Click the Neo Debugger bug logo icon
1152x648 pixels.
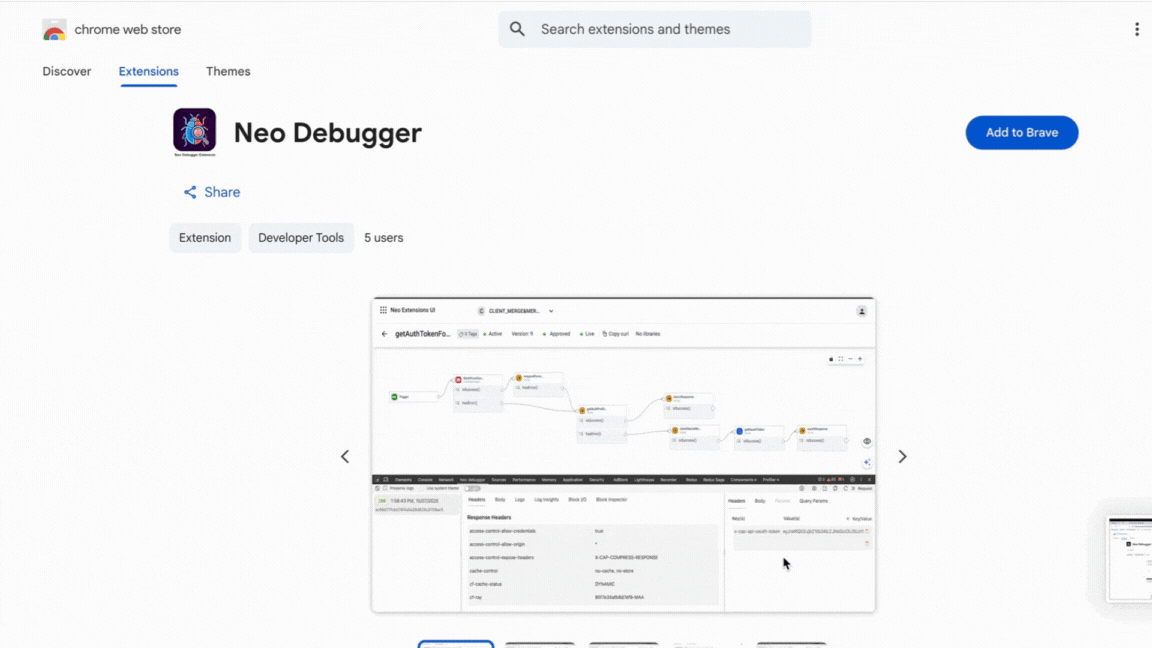(195, 132)
